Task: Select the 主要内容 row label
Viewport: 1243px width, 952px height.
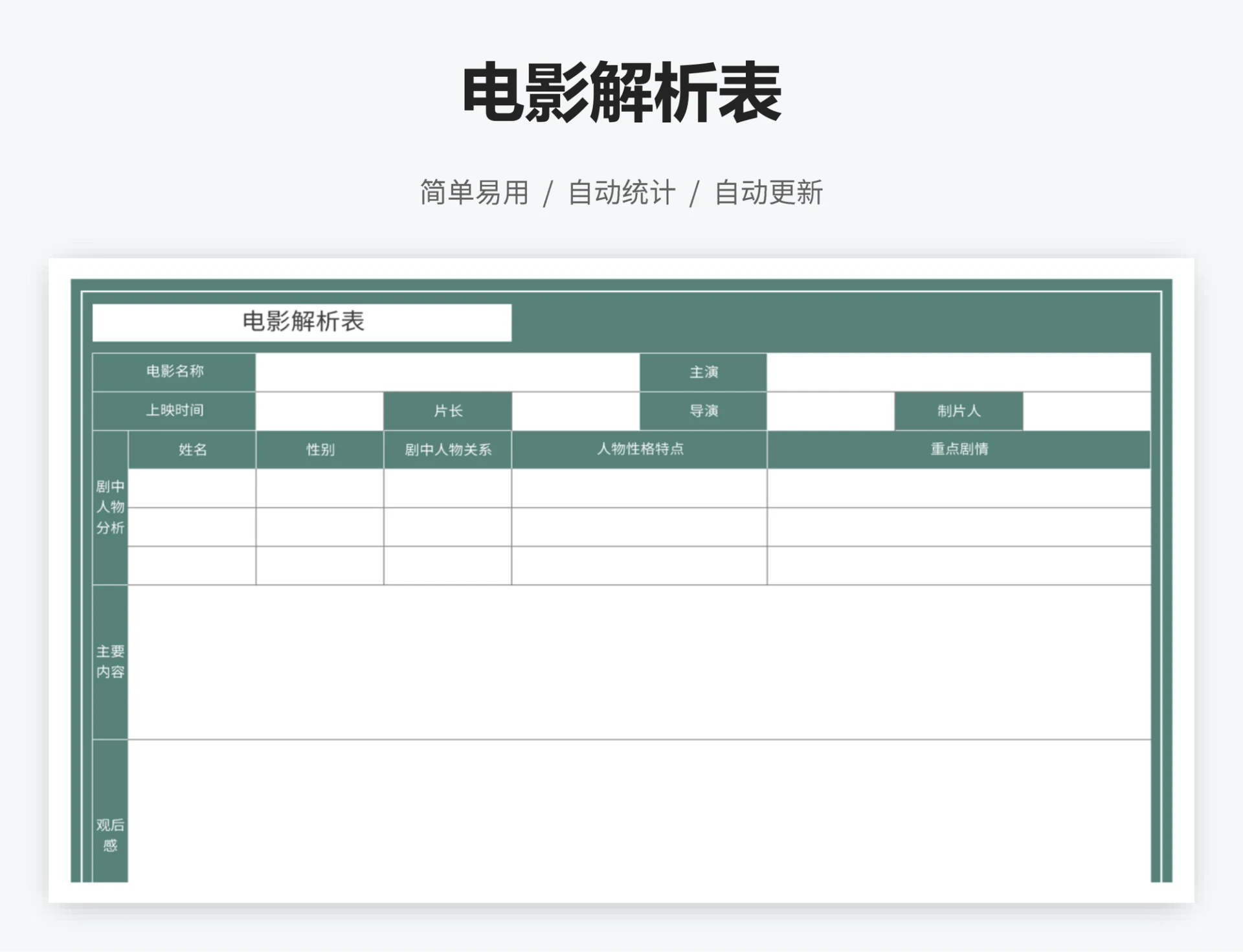Action: pos(110,661)
